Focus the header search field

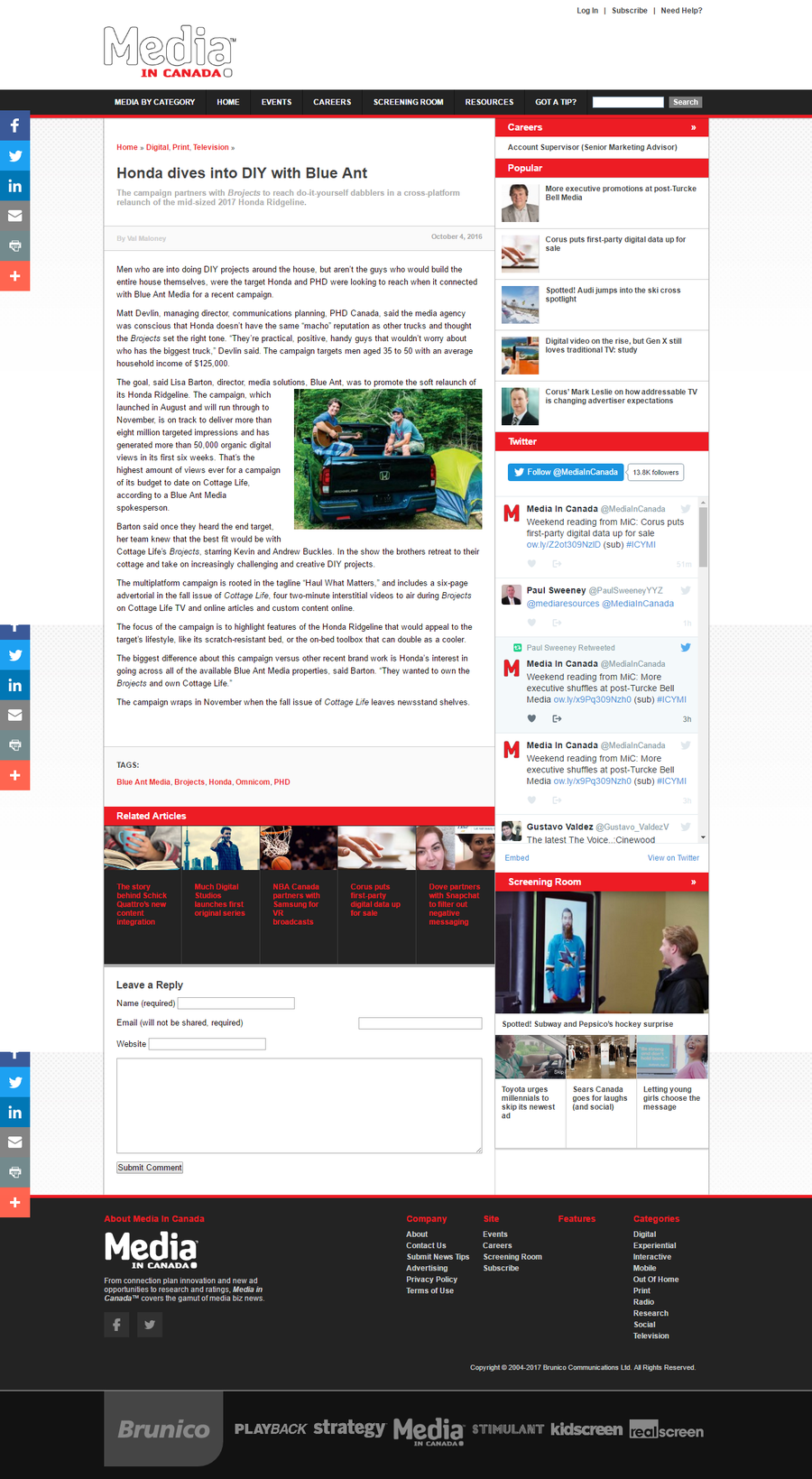(x=628, y=102)
